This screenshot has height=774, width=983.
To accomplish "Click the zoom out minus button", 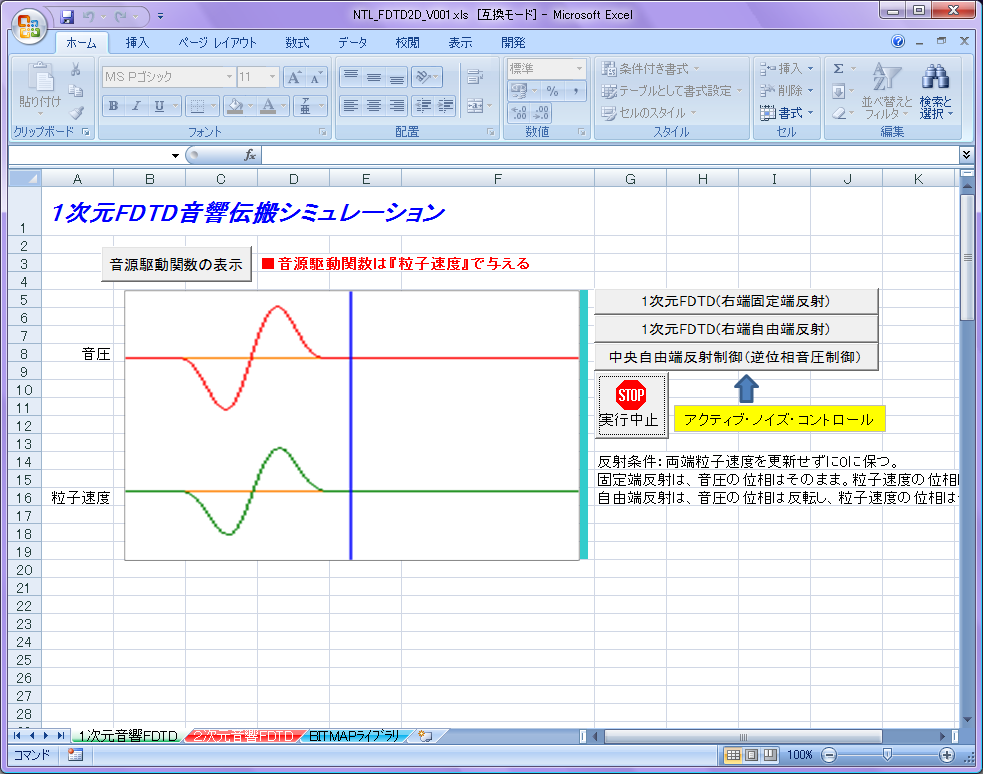I will point(829,755).
